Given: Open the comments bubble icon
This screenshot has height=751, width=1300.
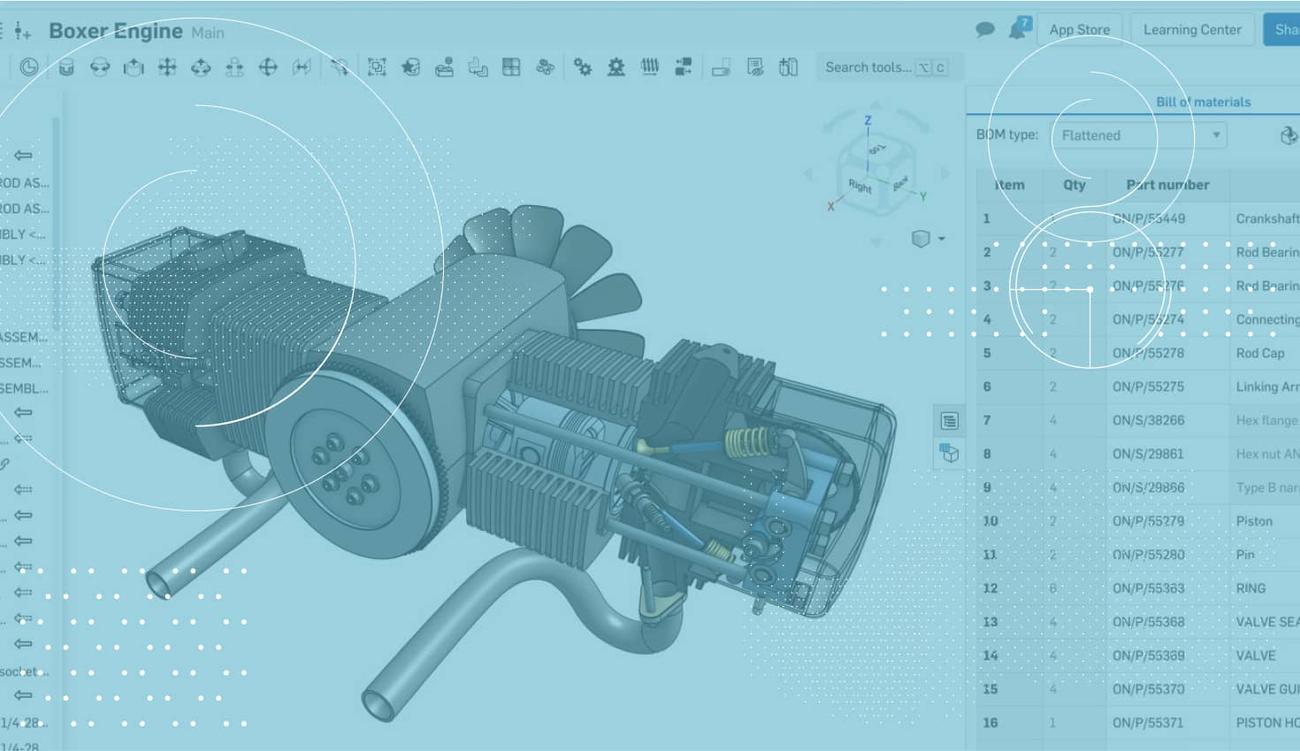Looking at the screenshot, I should pos(984,29).
